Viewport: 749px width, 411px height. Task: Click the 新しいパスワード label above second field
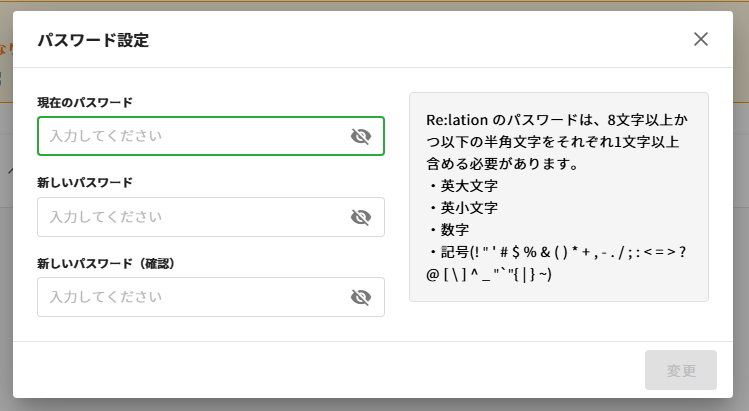click(85, 183)
